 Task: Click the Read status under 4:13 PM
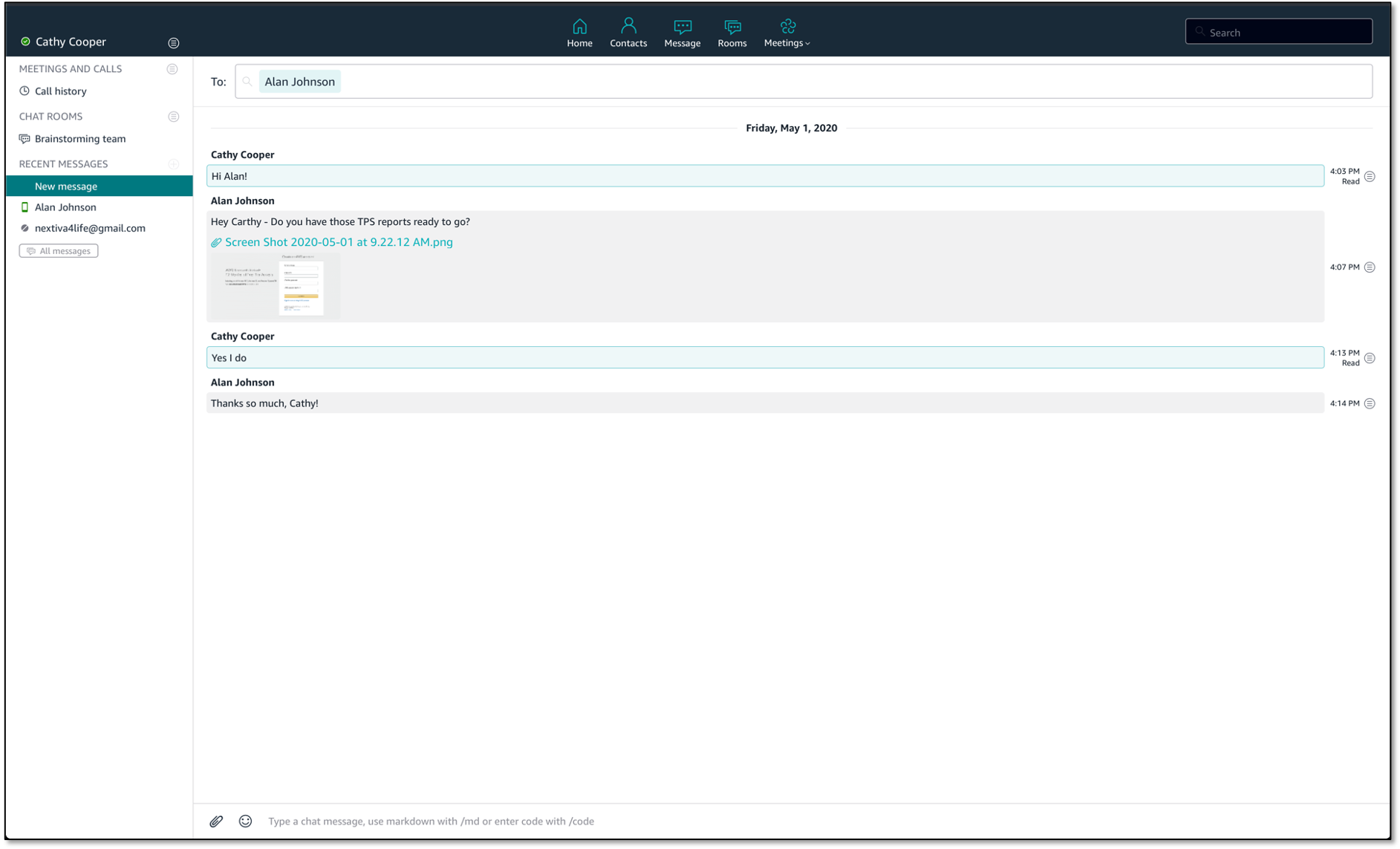click(x=1350, y=363)
